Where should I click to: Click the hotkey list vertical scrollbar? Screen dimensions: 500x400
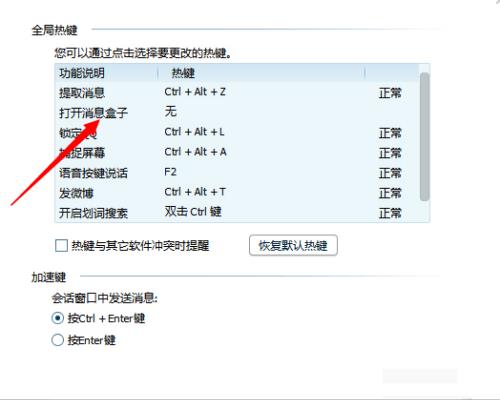[424, 137]
